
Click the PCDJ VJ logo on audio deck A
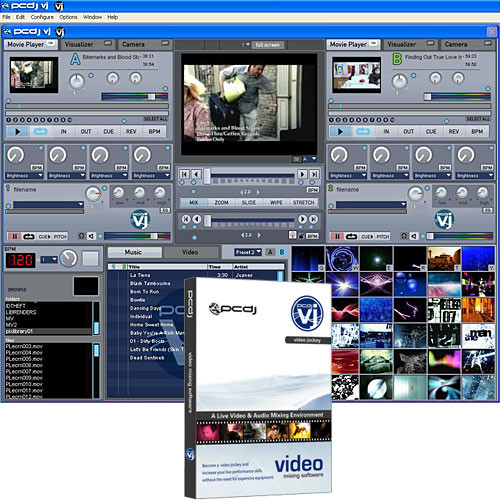pos(140,220)
